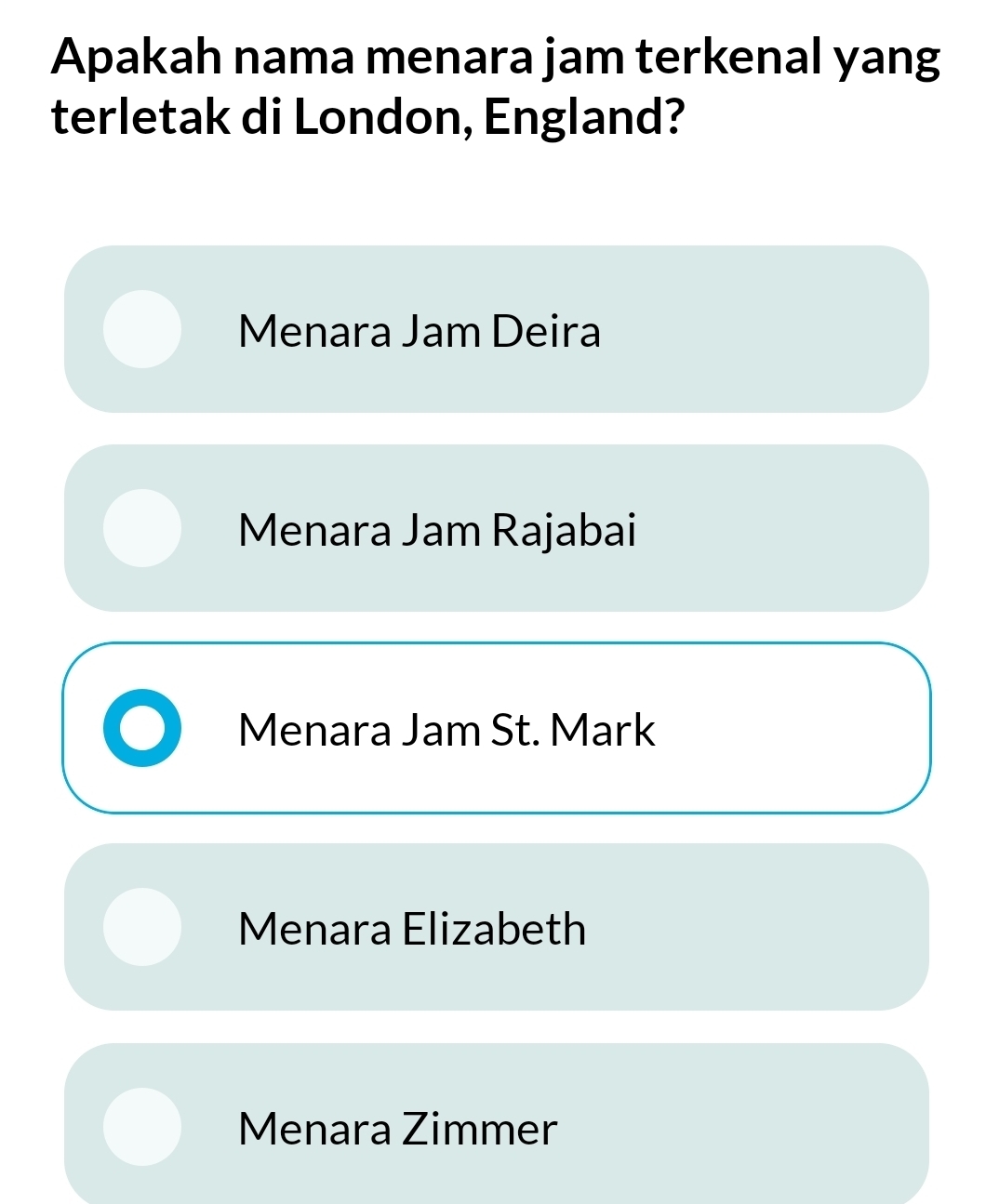Click the phrase 'menara jam' in the heading
The height and width of the screenshot is (1204, 986).
[496, 58]
